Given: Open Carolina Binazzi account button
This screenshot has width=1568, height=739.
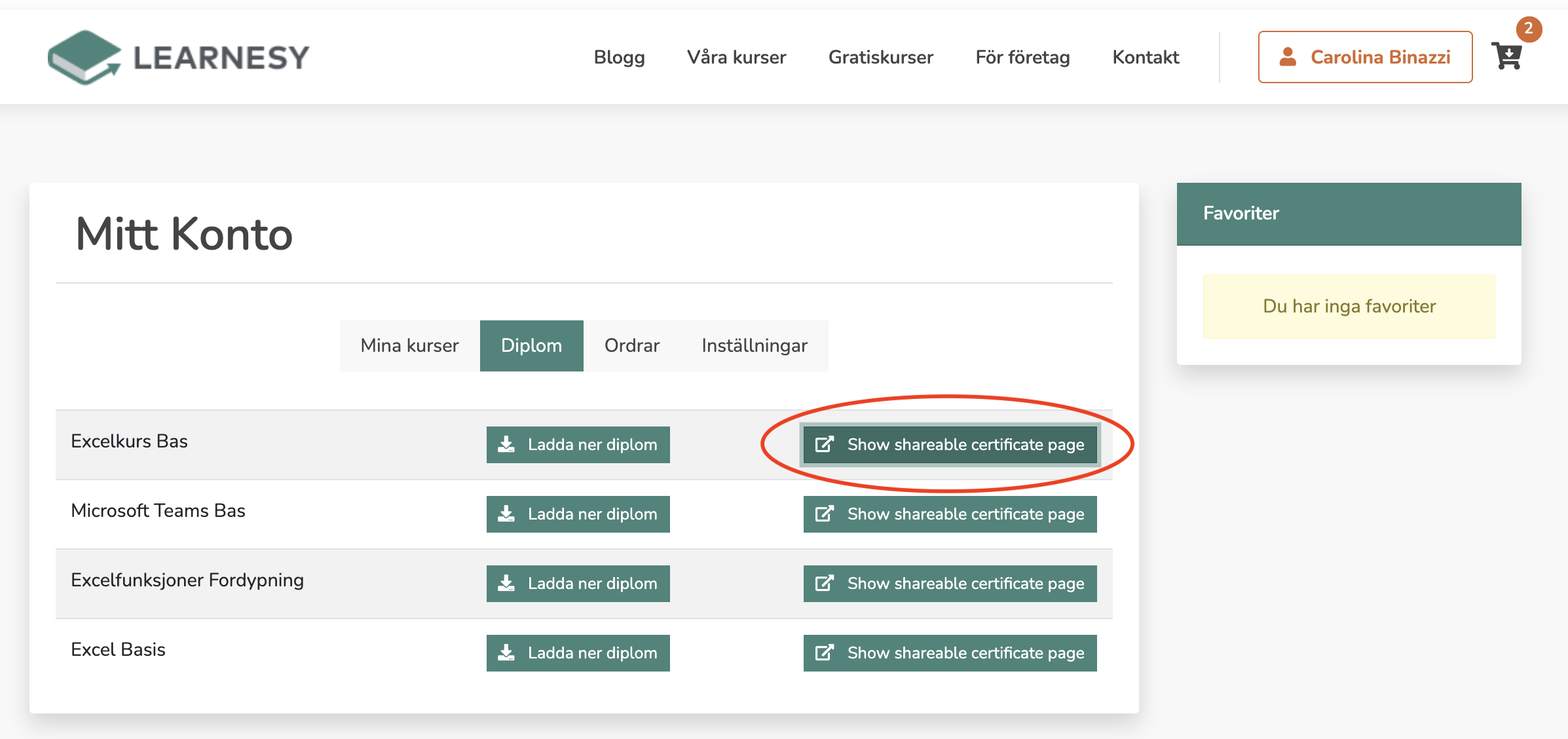Looking at the screenshot, I should [1365, 57].
